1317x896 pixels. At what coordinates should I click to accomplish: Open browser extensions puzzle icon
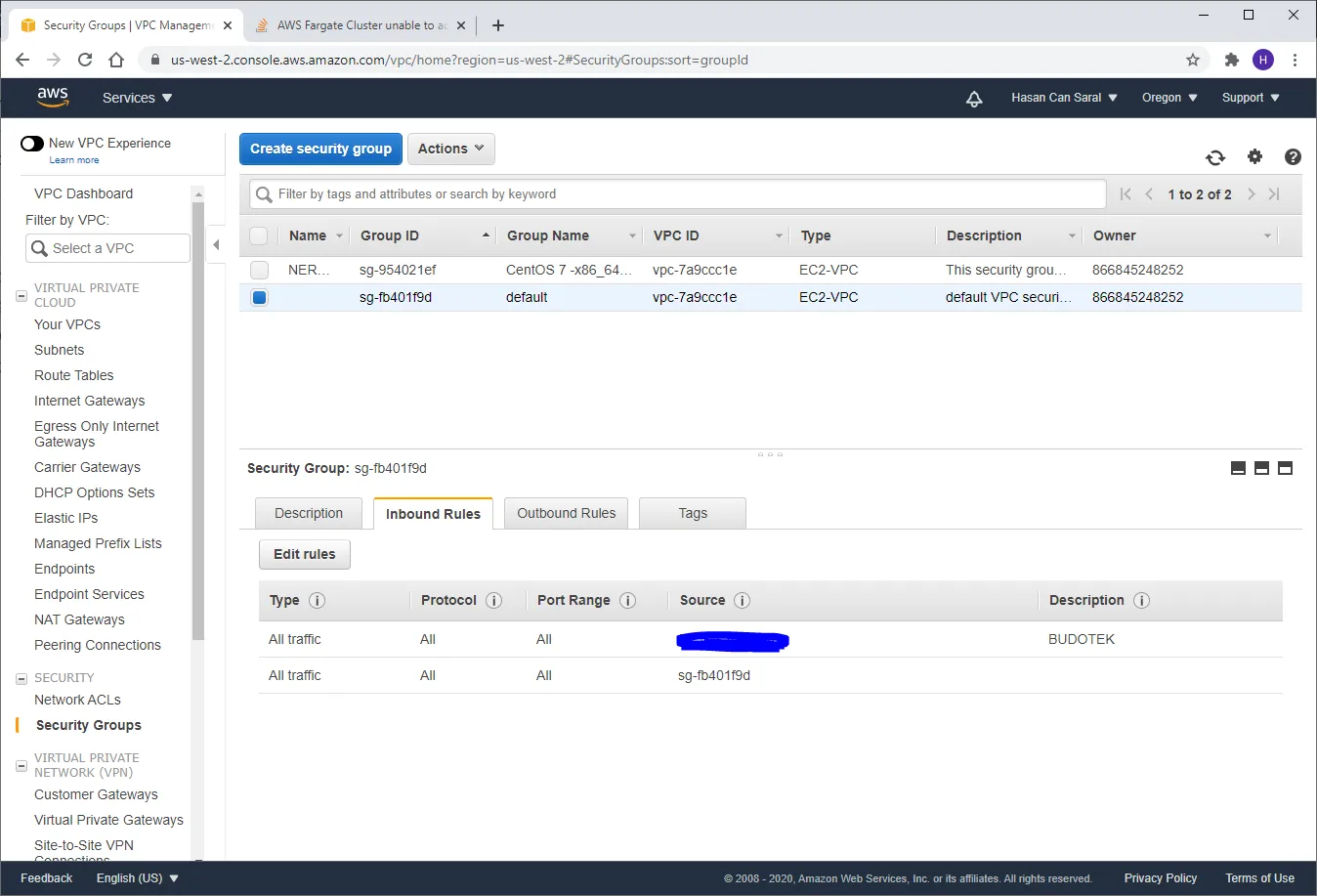[1232, 60]
